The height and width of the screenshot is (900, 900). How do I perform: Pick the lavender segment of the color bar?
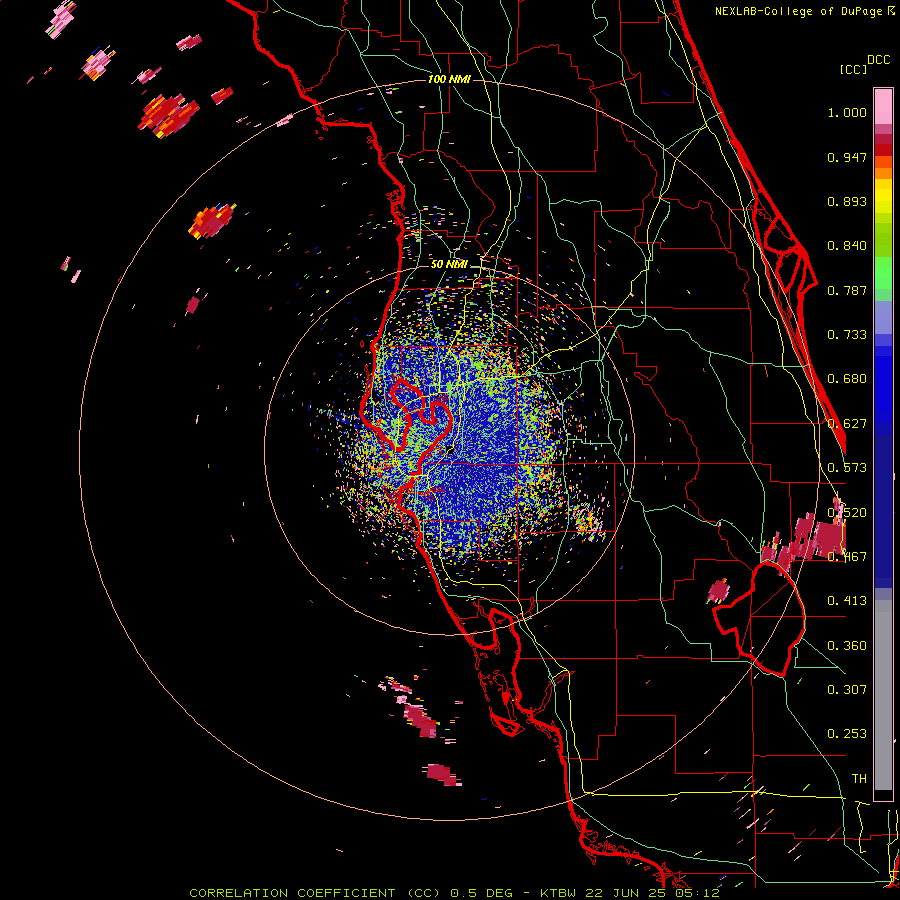click(883, 317)
